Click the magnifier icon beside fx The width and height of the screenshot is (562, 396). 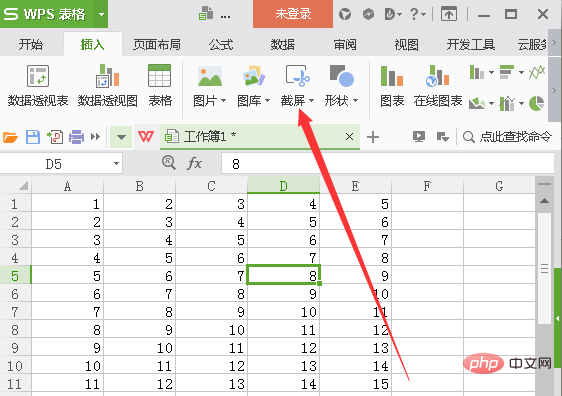(x=169, y=163)
